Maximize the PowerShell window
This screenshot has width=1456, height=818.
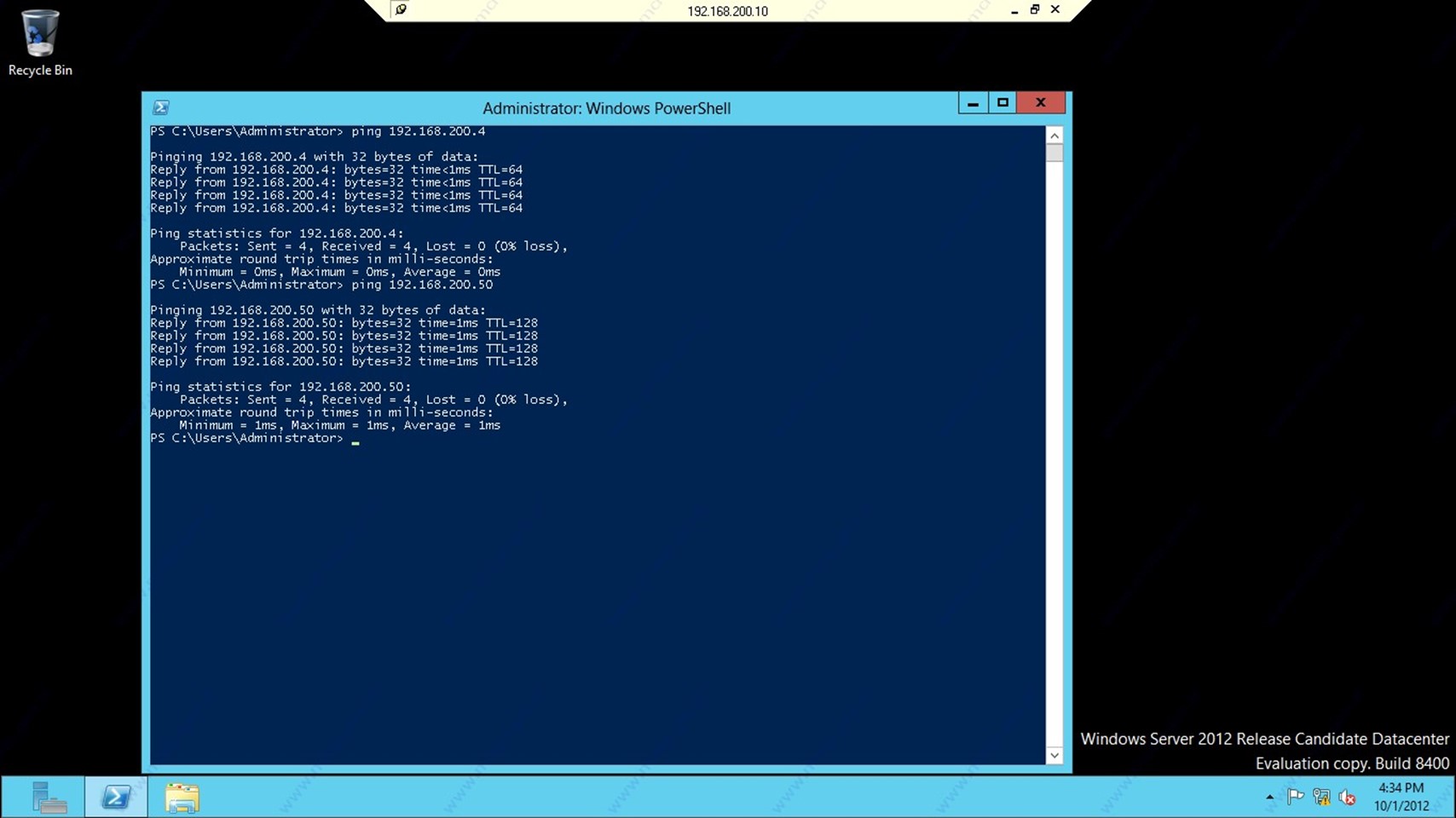[1002, 103]
